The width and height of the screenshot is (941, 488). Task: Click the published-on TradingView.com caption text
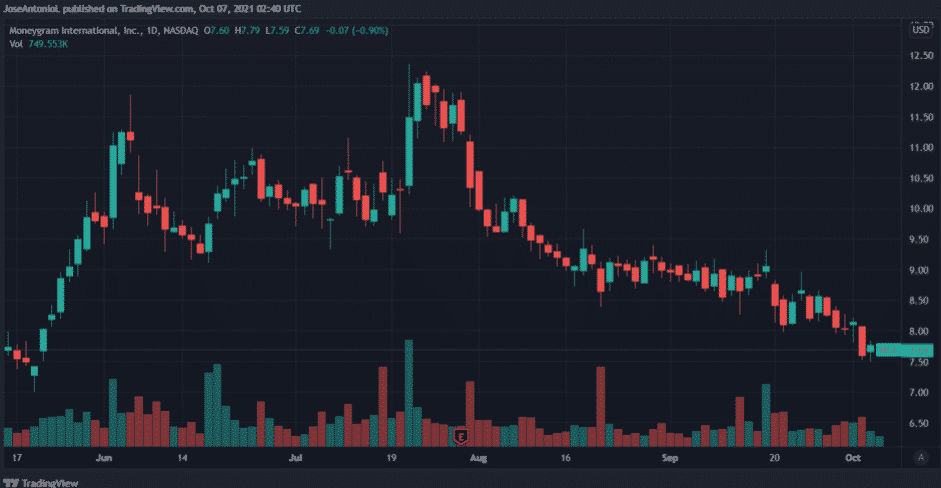click(152, 9)
